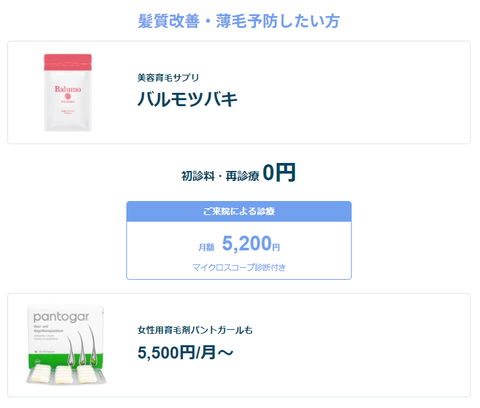This screenshot has height=408, width=480.
Task: Click the 美容育毛サプリ label
Action: point(168,78)
